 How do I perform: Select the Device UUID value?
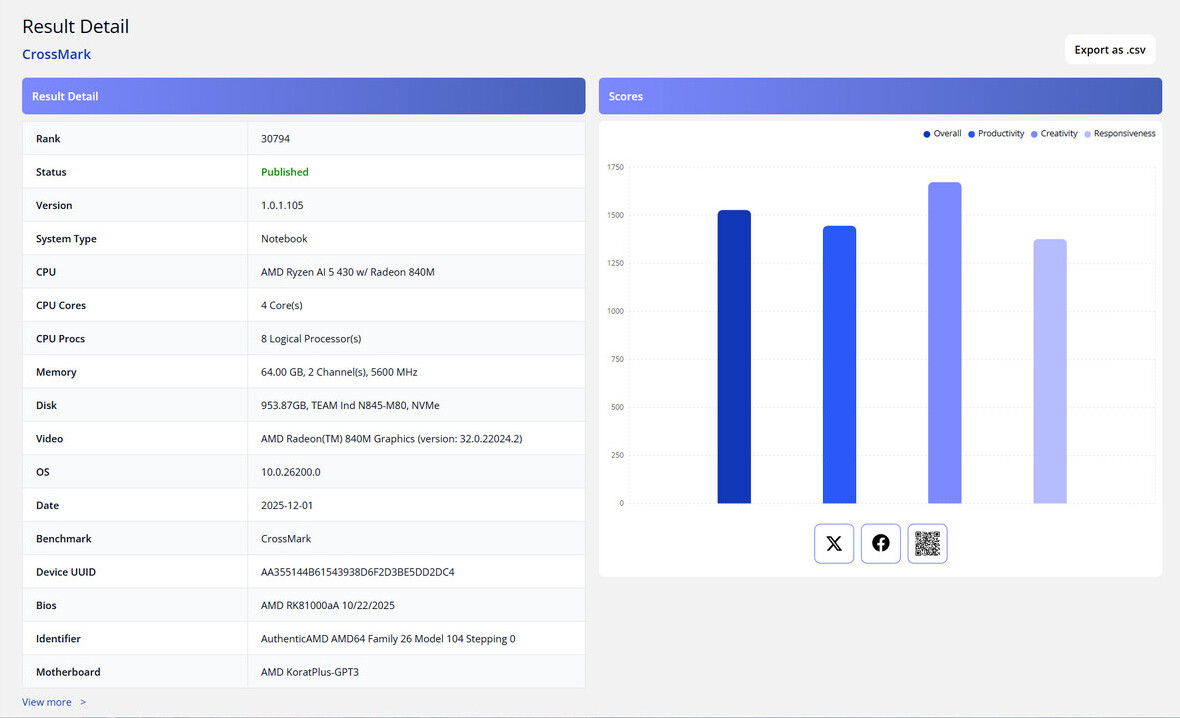coord(358,572)
